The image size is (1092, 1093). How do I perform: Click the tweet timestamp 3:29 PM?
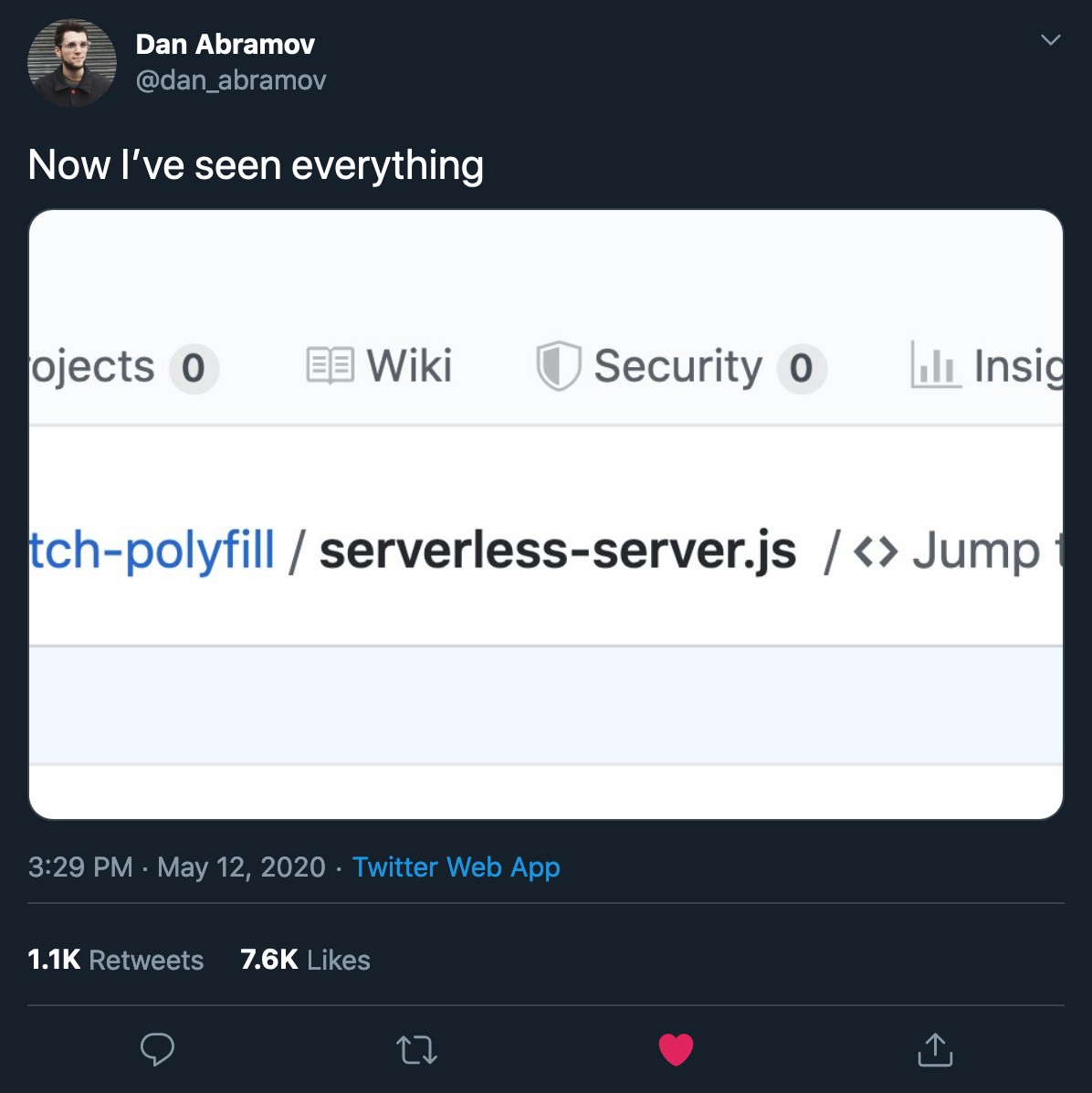click(80, 867)
